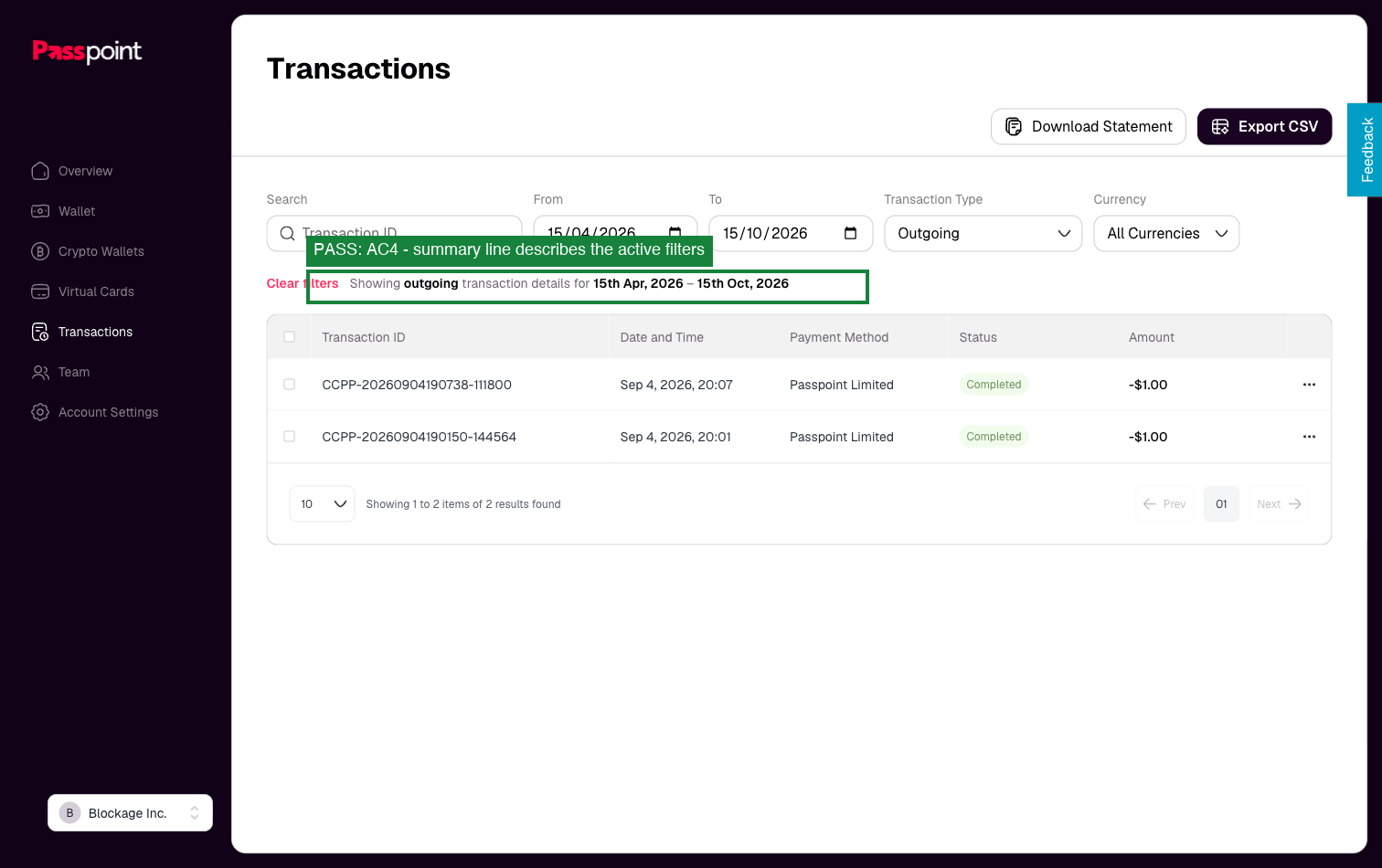The height and width of the screenshot is (868, 1382).
Task: Select page 01 in pagination
Action: 1221,504
